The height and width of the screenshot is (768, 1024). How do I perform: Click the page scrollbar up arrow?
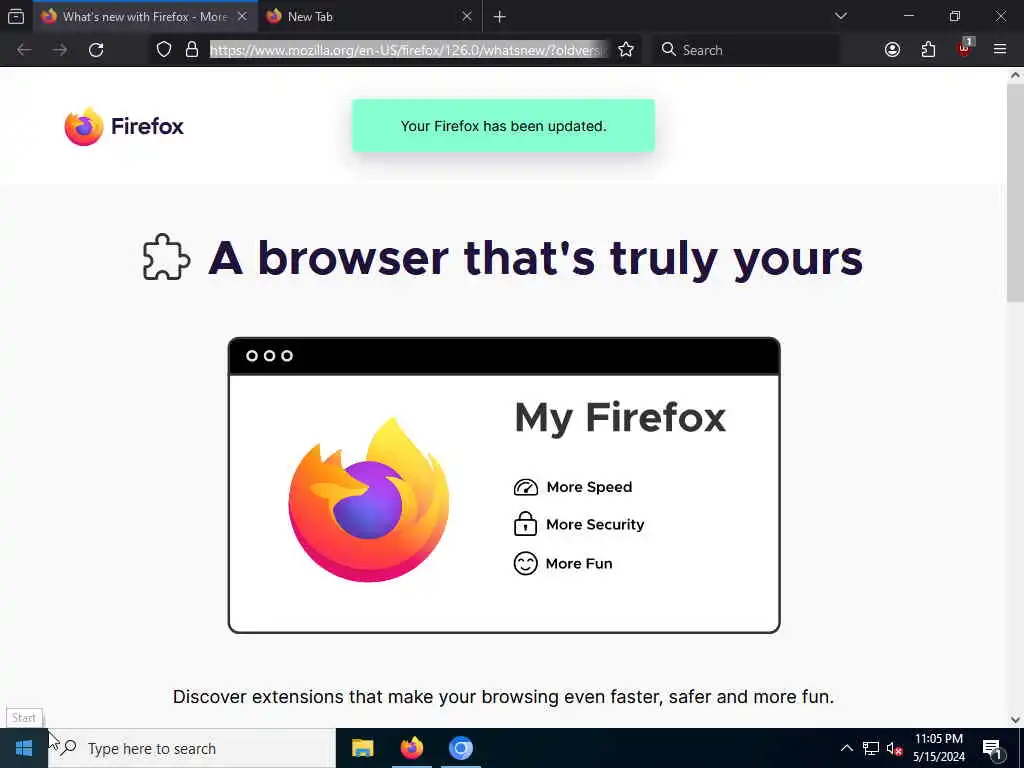(1015, 75)
